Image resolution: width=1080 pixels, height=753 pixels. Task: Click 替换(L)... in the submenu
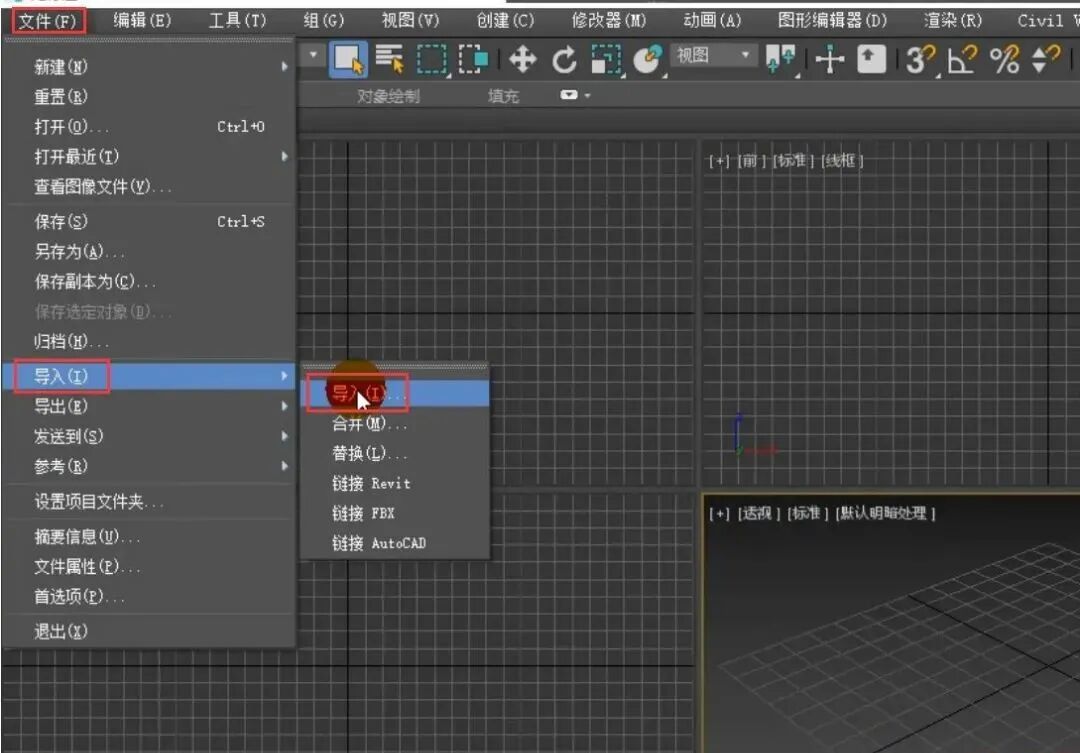tap(395, 453)
